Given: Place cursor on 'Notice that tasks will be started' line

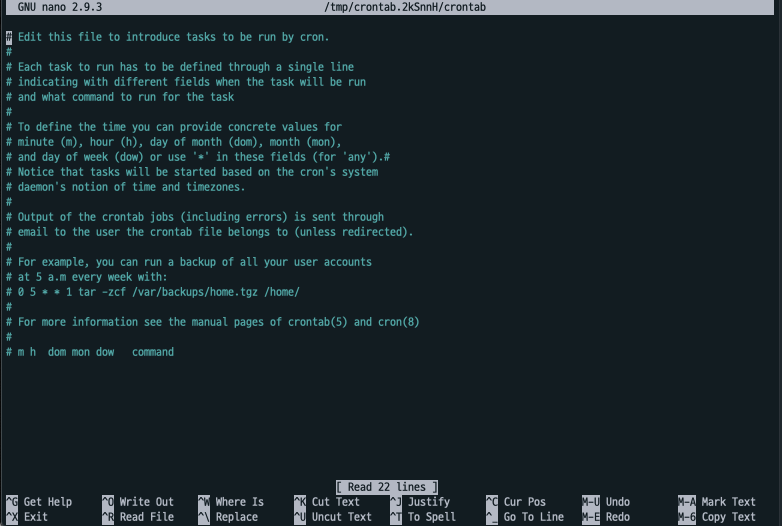Looking at the screenshot, I should click(x=192, y=172).
